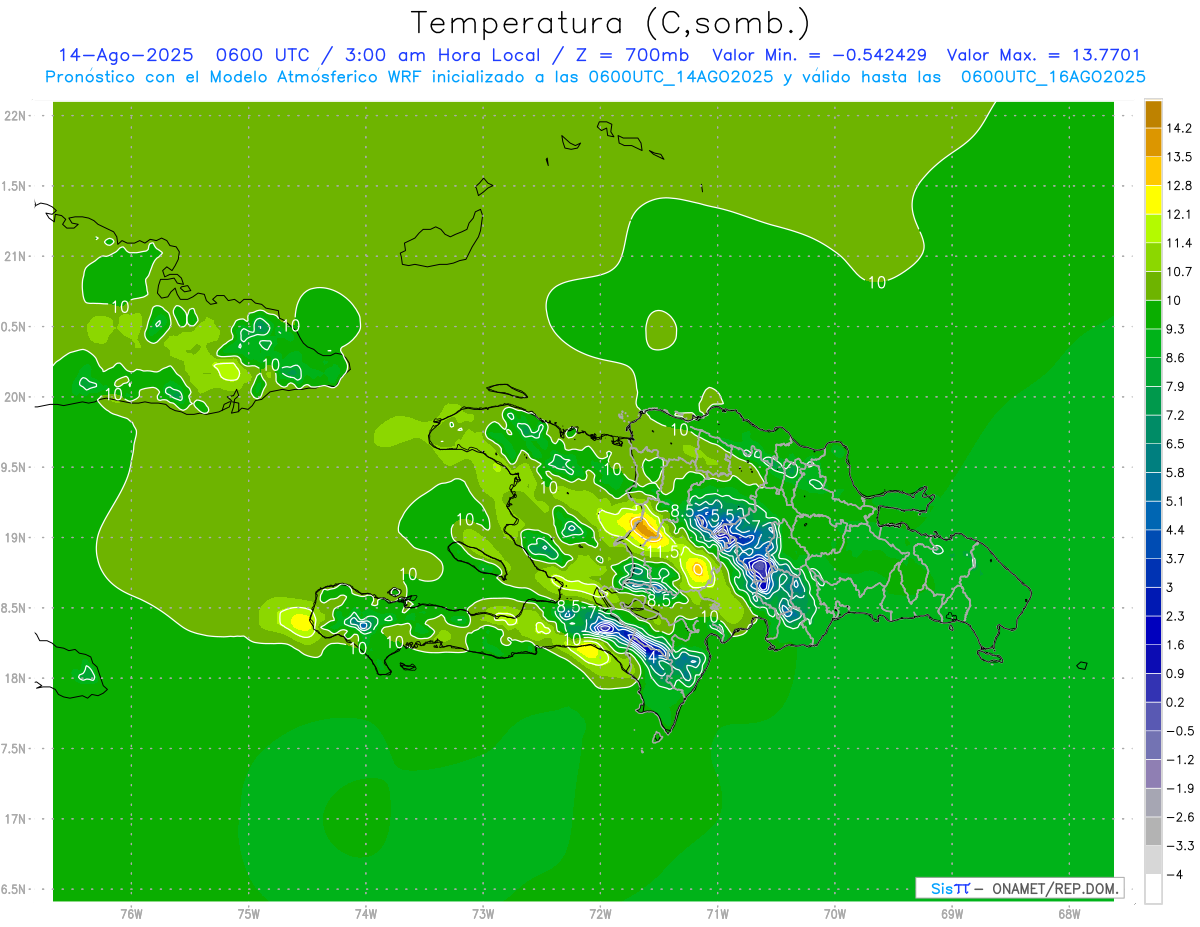This screenshot has height=927, width=1200.
Task: Click the colorbar value 3.7
Action: pyautogui.click(x=1176, y=558)
